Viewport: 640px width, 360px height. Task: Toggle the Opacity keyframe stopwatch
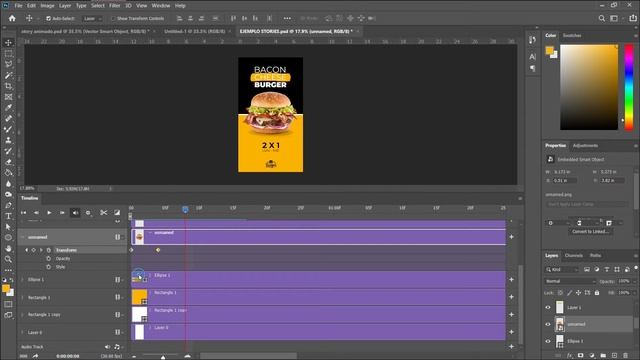pos(49,258)
